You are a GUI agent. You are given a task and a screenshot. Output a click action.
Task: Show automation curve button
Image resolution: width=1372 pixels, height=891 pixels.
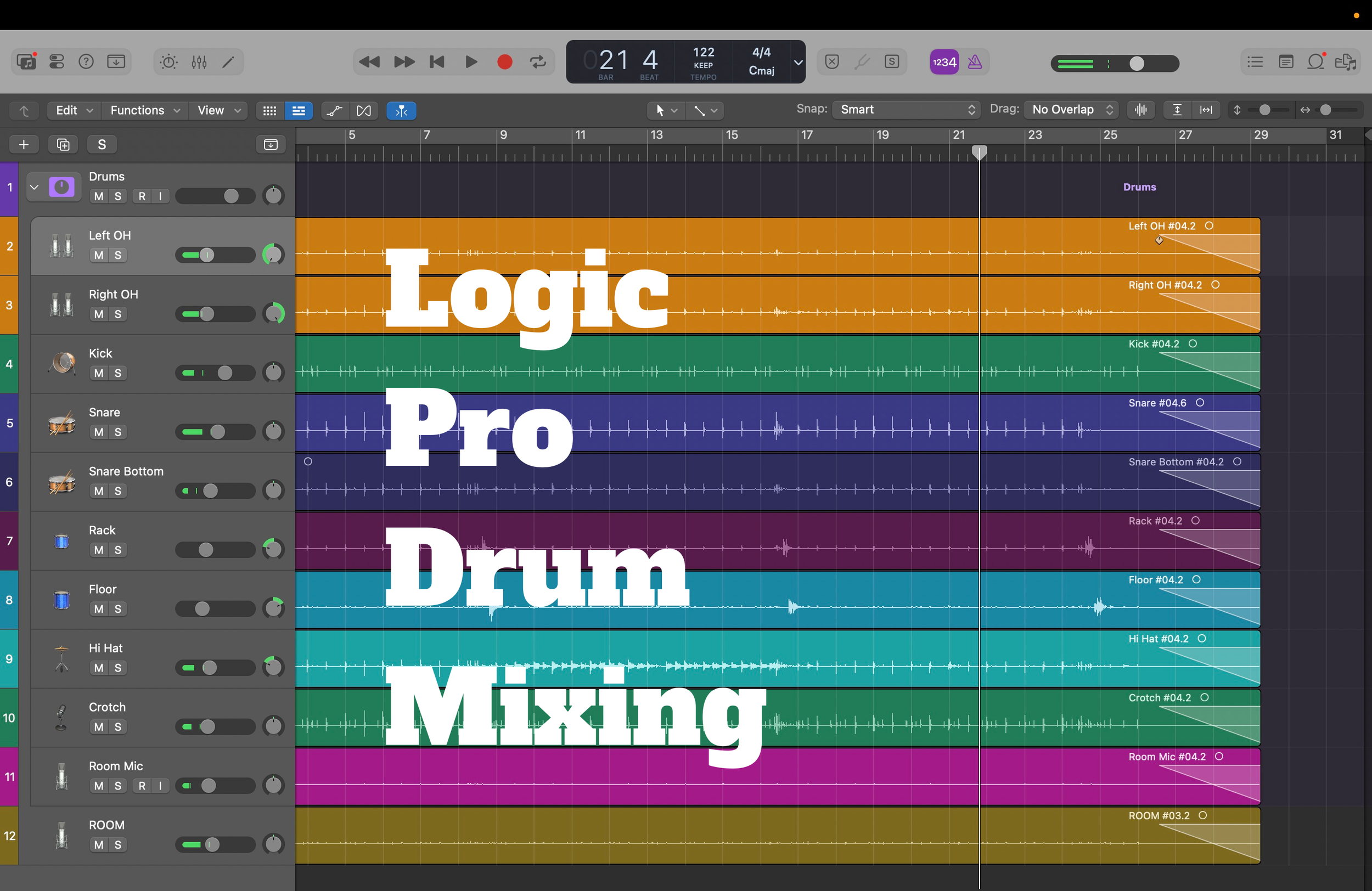click(334, 111)
